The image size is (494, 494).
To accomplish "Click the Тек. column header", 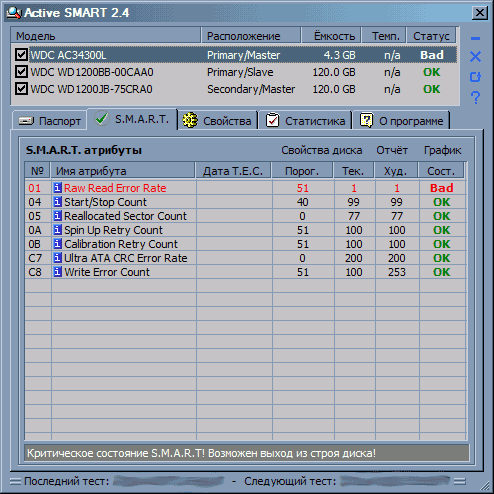I will point(354,171).
